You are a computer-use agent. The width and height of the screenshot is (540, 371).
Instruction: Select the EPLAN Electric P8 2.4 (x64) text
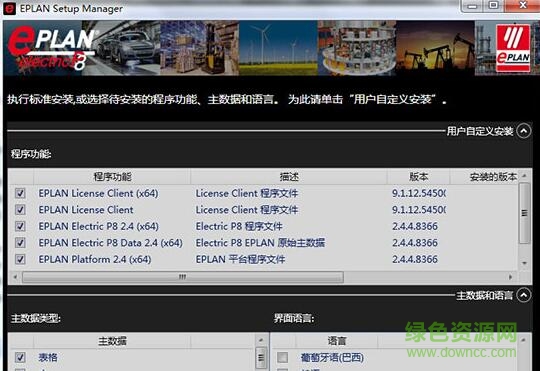(98, 226)
